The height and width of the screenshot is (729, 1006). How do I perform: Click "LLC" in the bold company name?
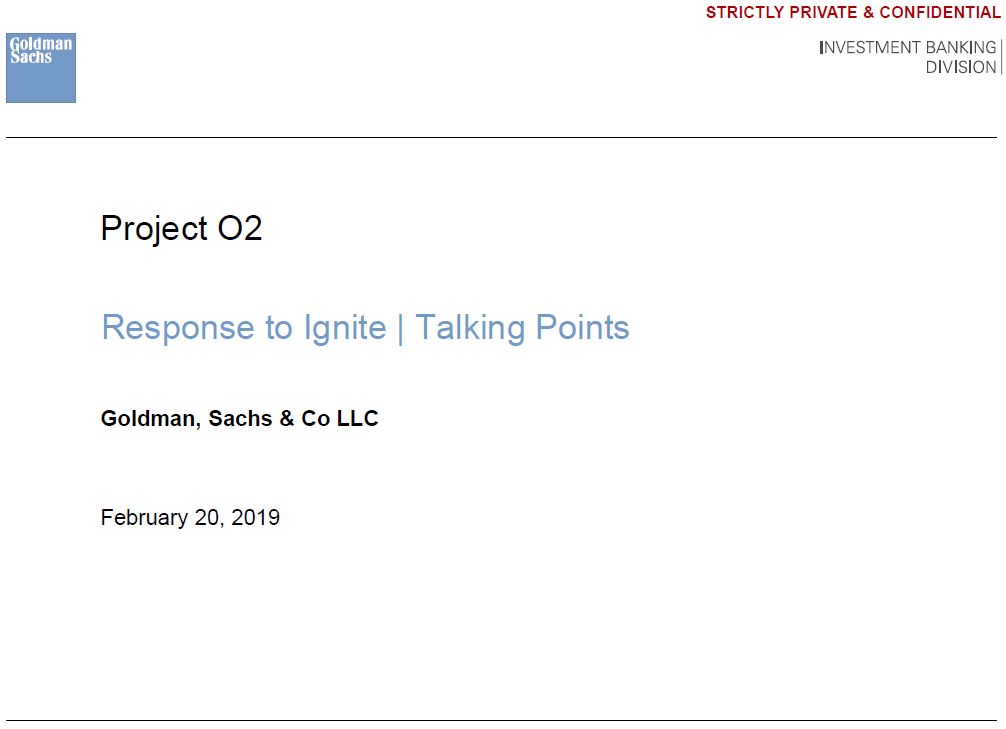tap(358, 419)
